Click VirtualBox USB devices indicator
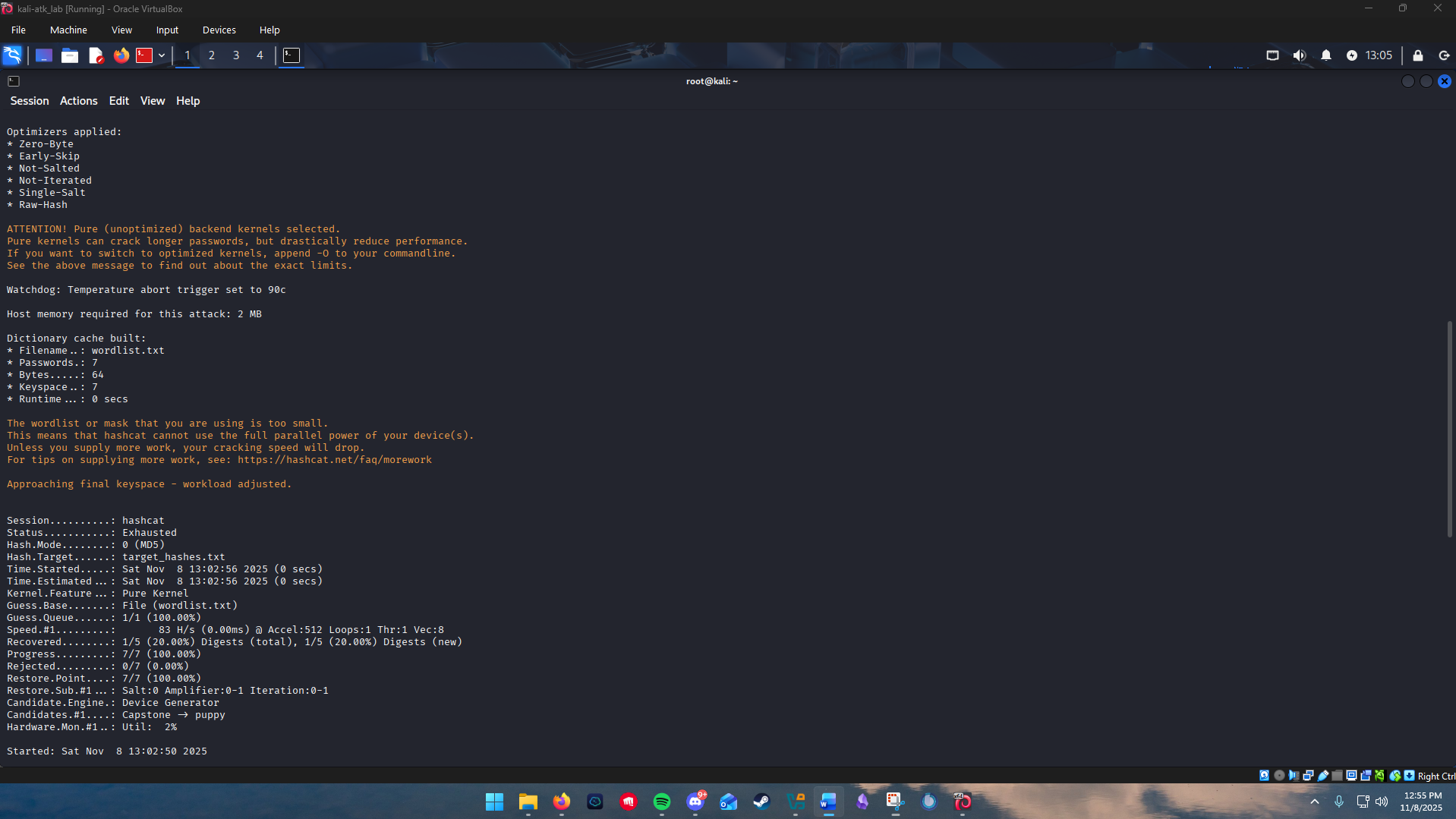The image size is (1456, 819). coord(1322,776)
